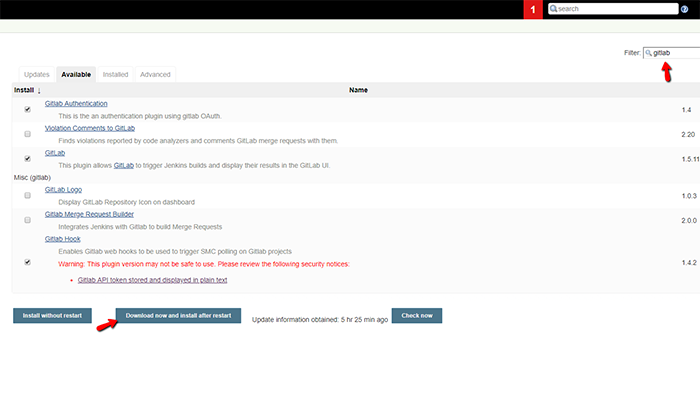The image size is (700, 394).
Task: Click Download now and install after restart
Action: (178, 315)
